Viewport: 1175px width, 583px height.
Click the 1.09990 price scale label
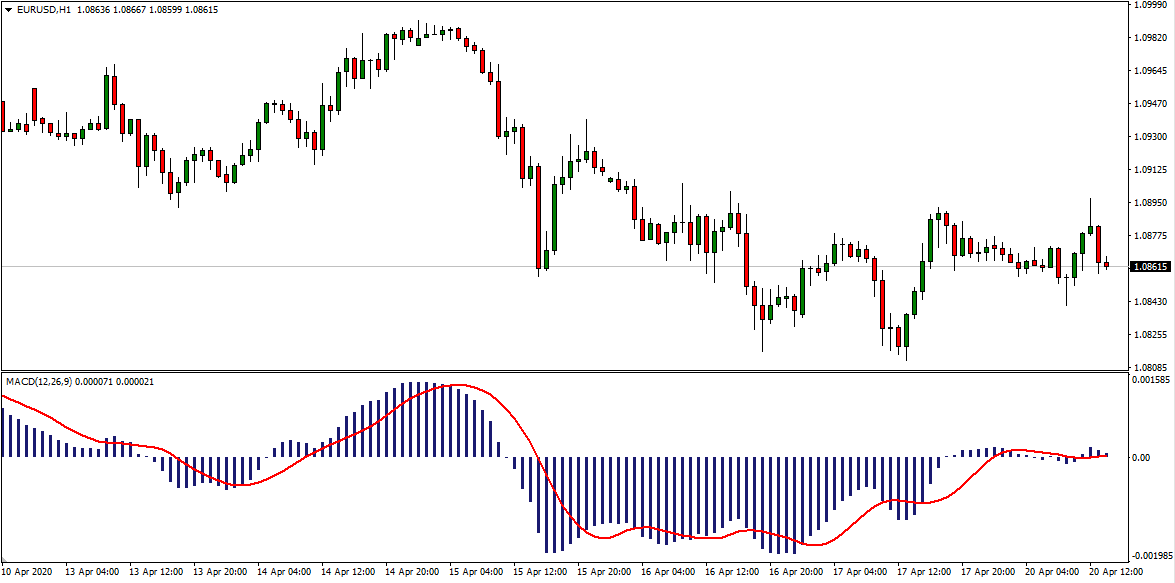[x=1151, y=5]
